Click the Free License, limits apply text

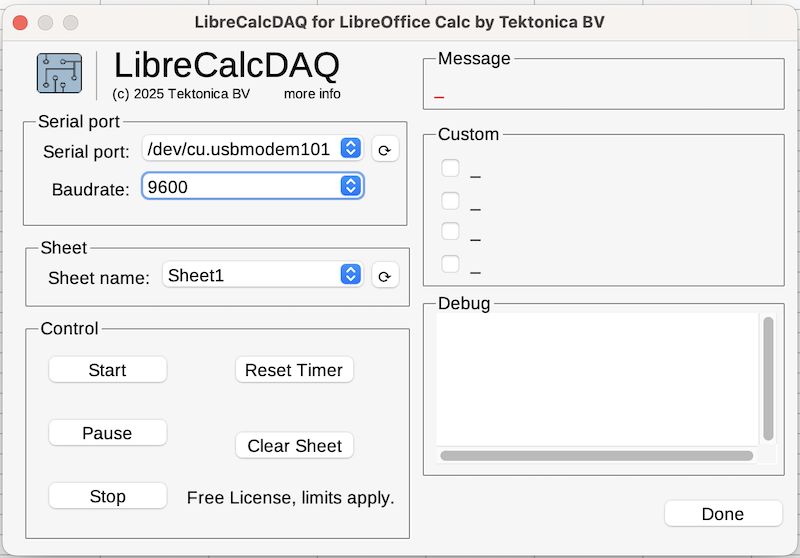pos(290,497)
